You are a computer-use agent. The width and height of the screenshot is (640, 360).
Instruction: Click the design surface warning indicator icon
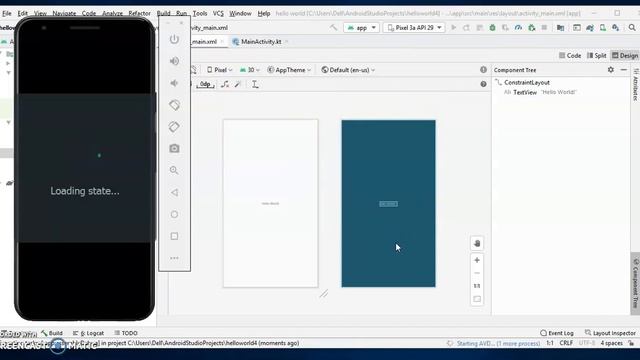coord(483,70)
